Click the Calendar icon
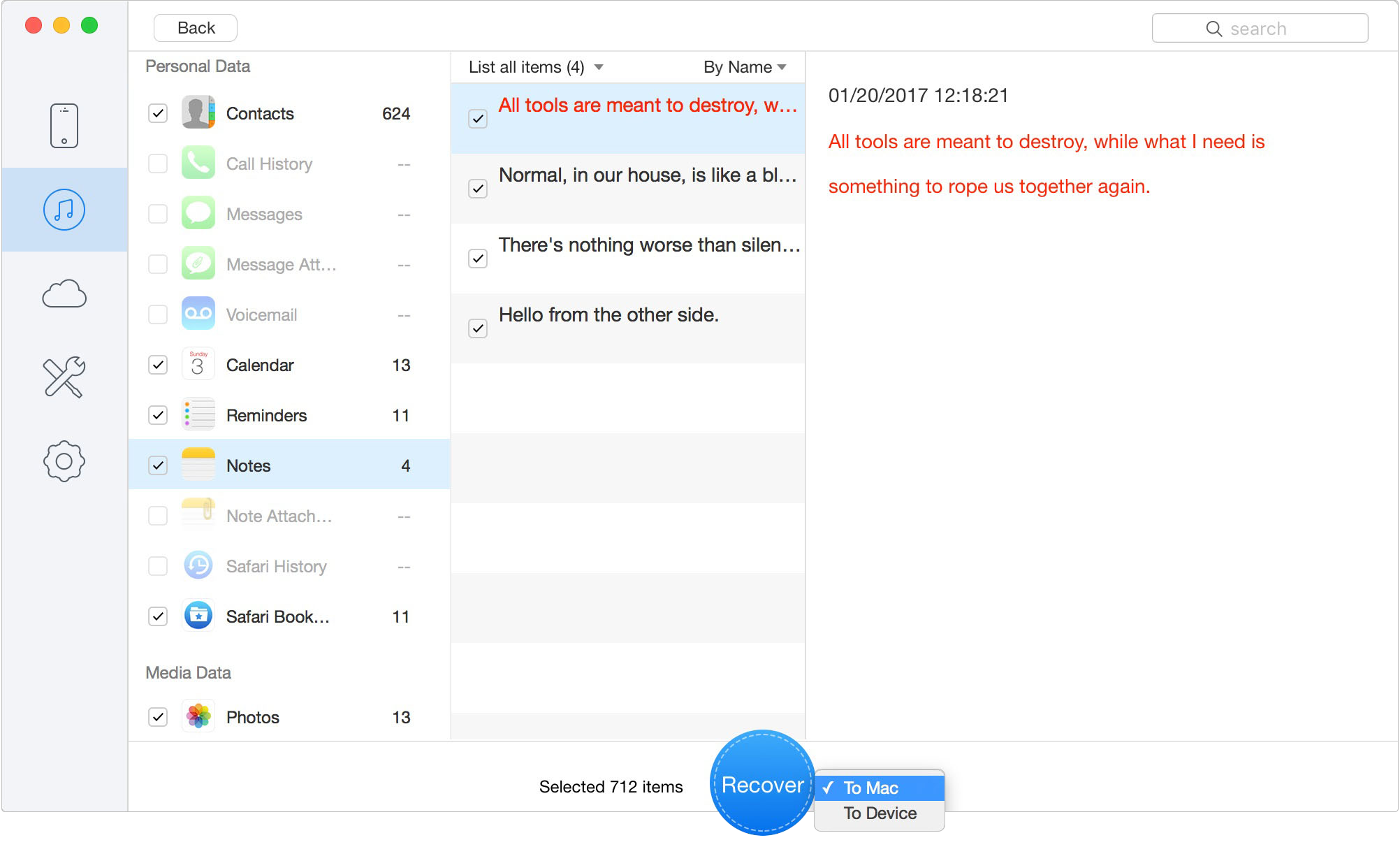This screenshot has width=1400, height=847. (x=198, y=365)
